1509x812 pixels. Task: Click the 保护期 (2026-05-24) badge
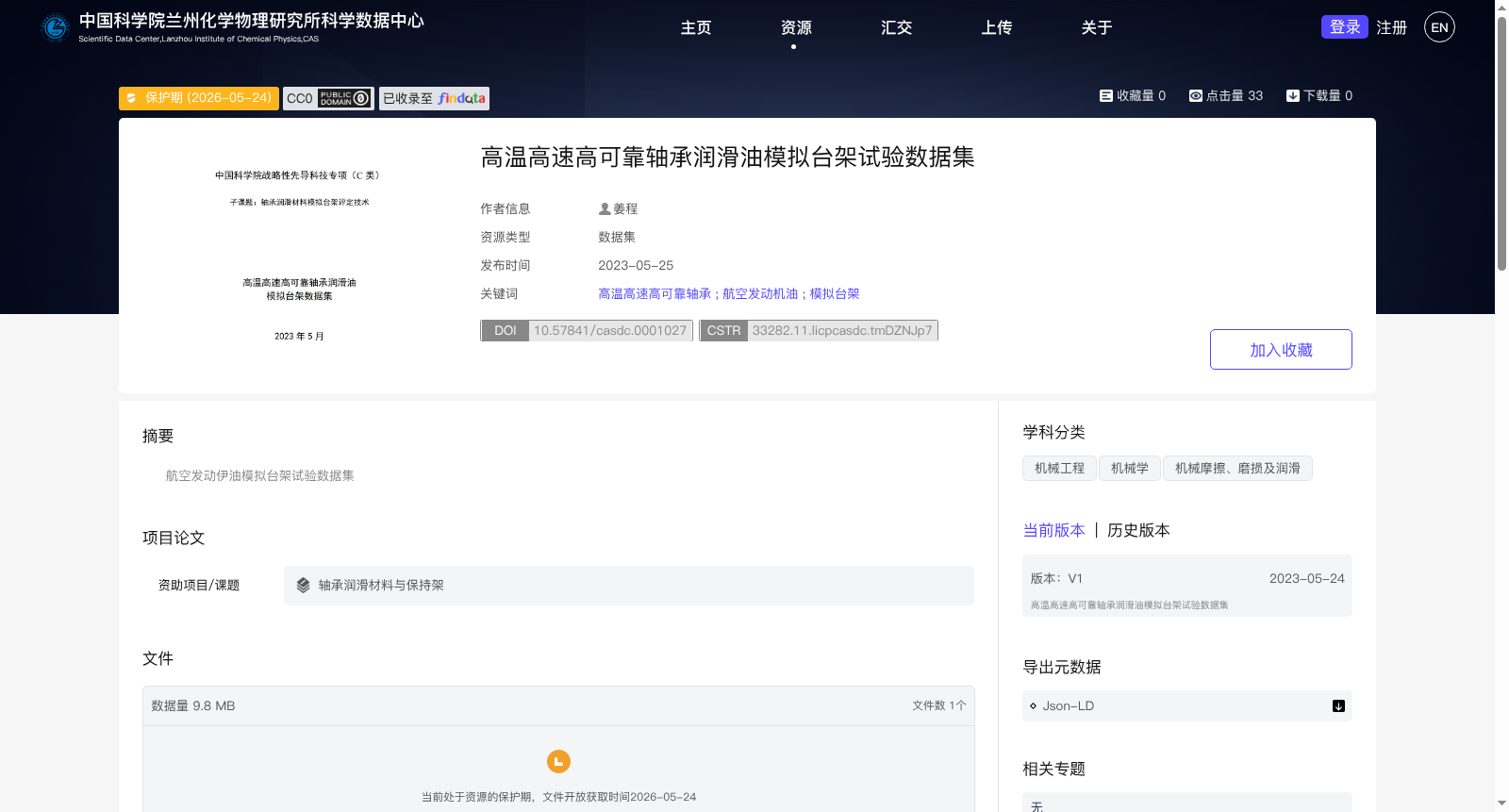199,98
